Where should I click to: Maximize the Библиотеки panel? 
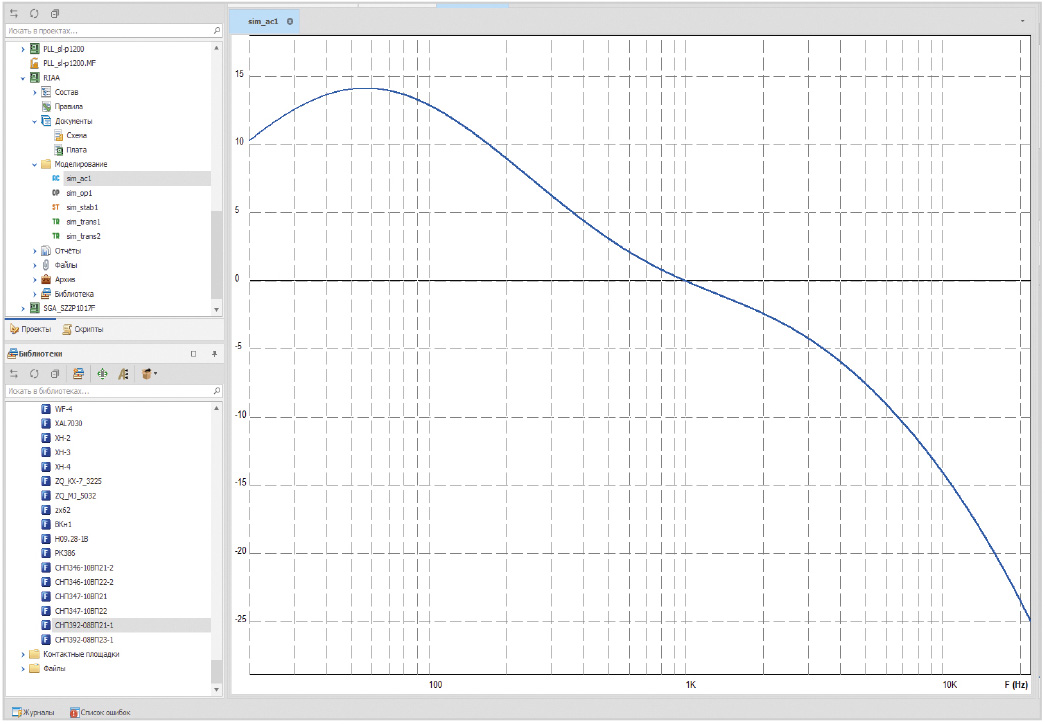194,354
